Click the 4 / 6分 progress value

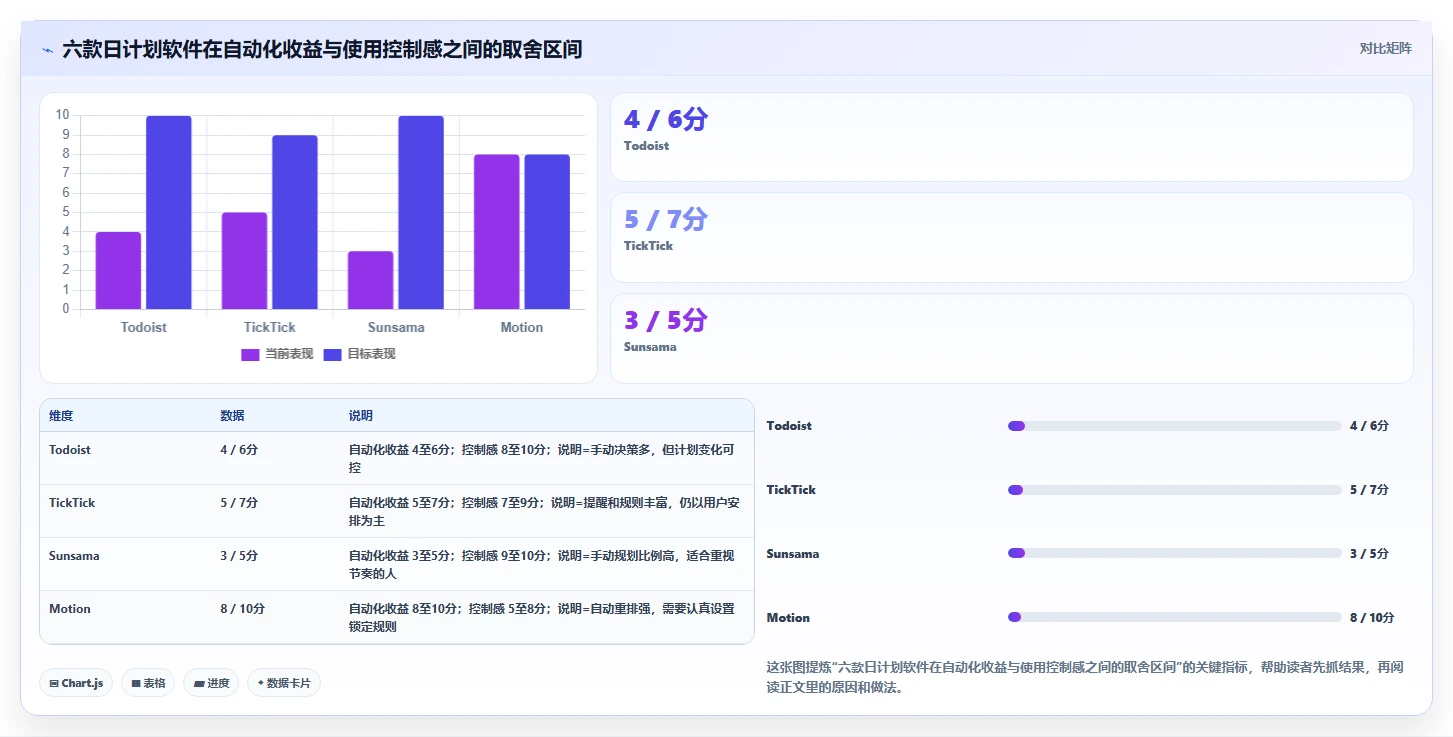pyautogui.click(x=1369, y=426)
